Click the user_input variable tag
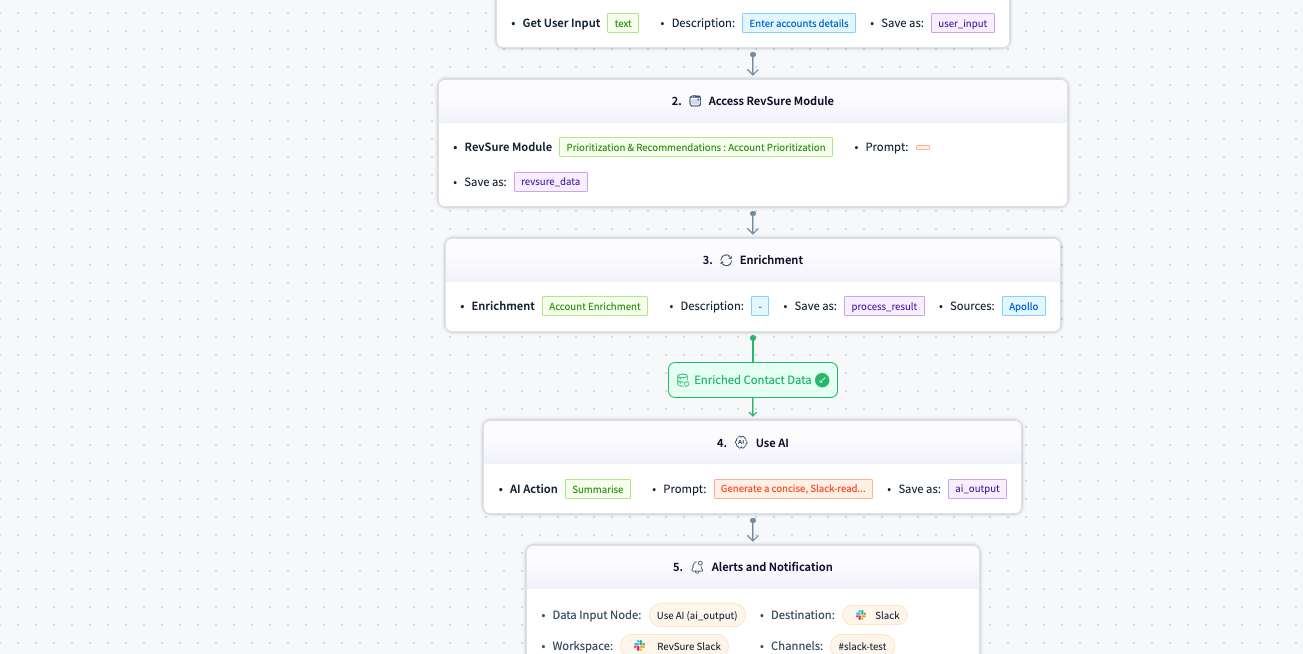 (x=963, y=23)
